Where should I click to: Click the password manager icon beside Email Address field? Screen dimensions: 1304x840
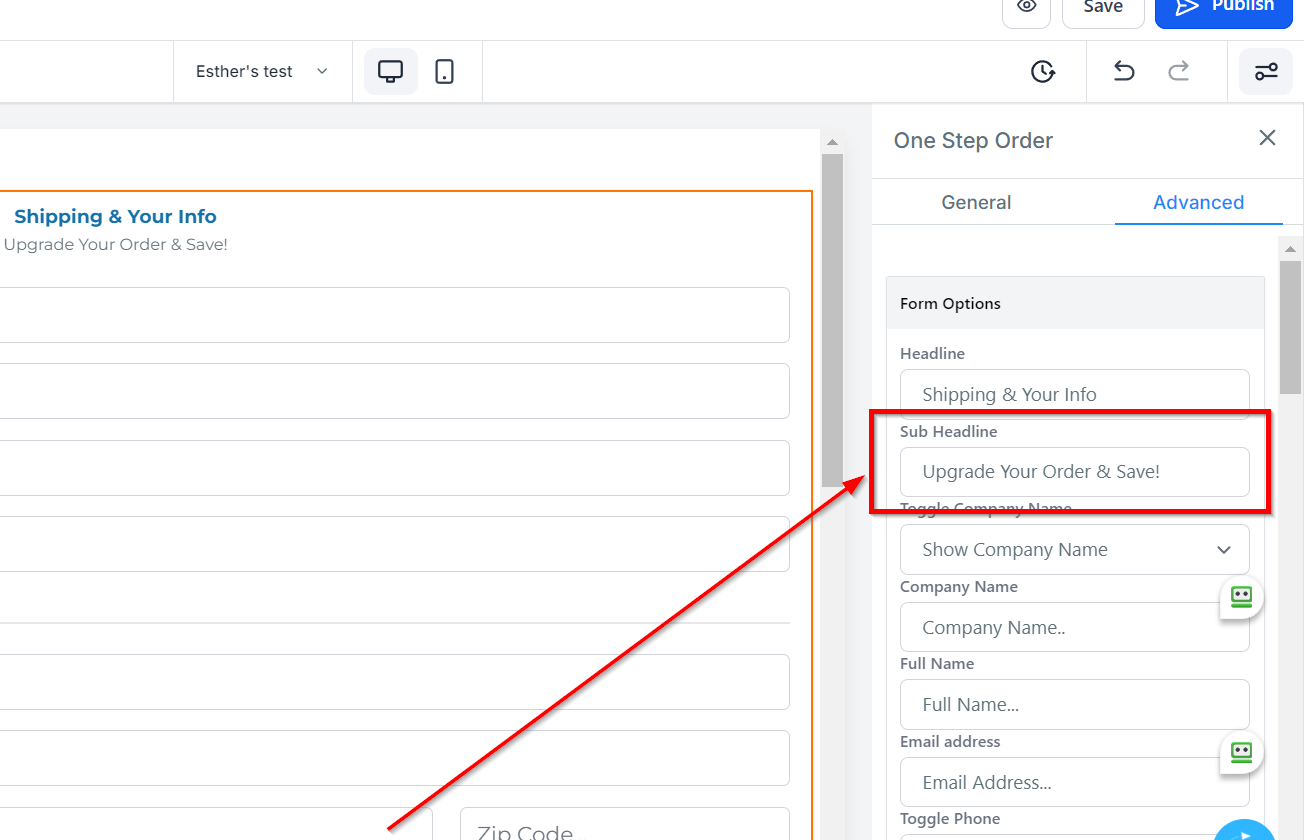click(x=1241, y=752)
